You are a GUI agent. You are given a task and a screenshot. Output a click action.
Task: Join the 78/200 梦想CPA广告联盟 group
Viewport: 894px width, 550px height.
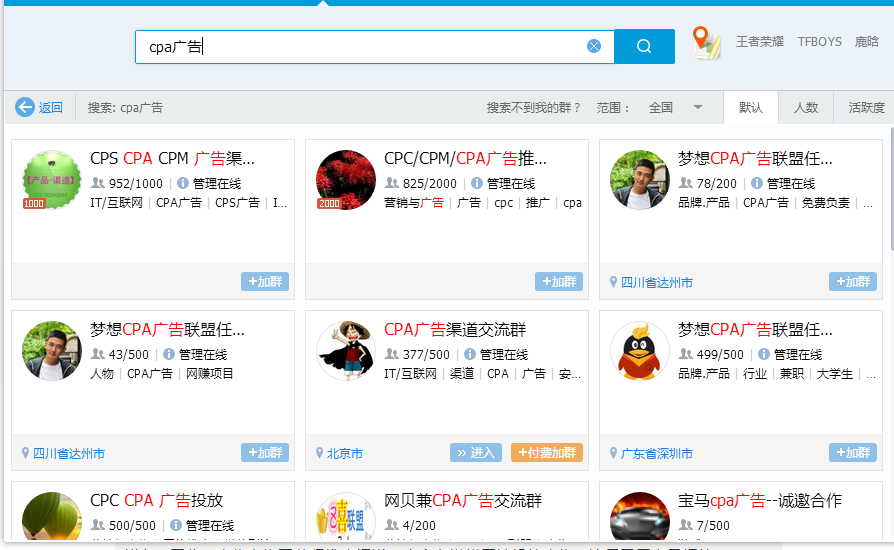853,282
